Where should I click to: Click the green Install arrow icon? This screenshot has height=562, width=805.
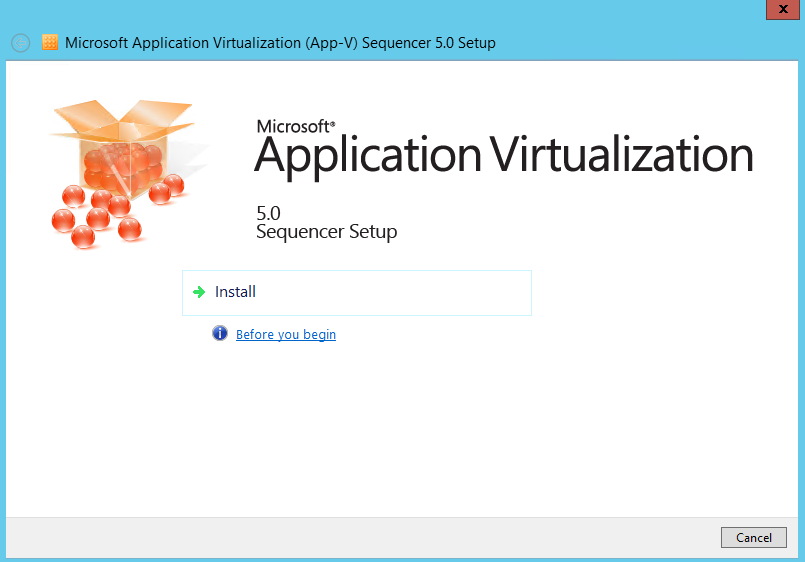coord(199,292)
